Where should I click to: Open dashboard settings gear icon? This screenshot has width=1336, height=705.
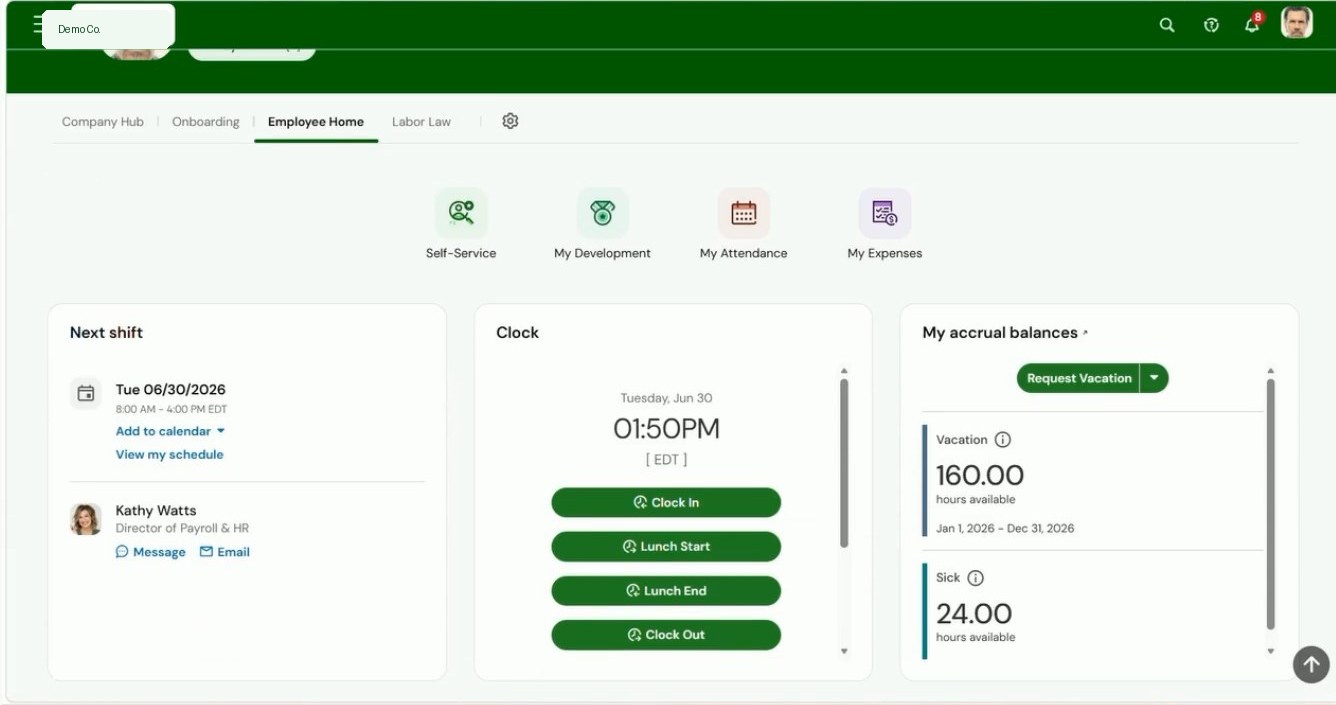(x=510, y=121)
